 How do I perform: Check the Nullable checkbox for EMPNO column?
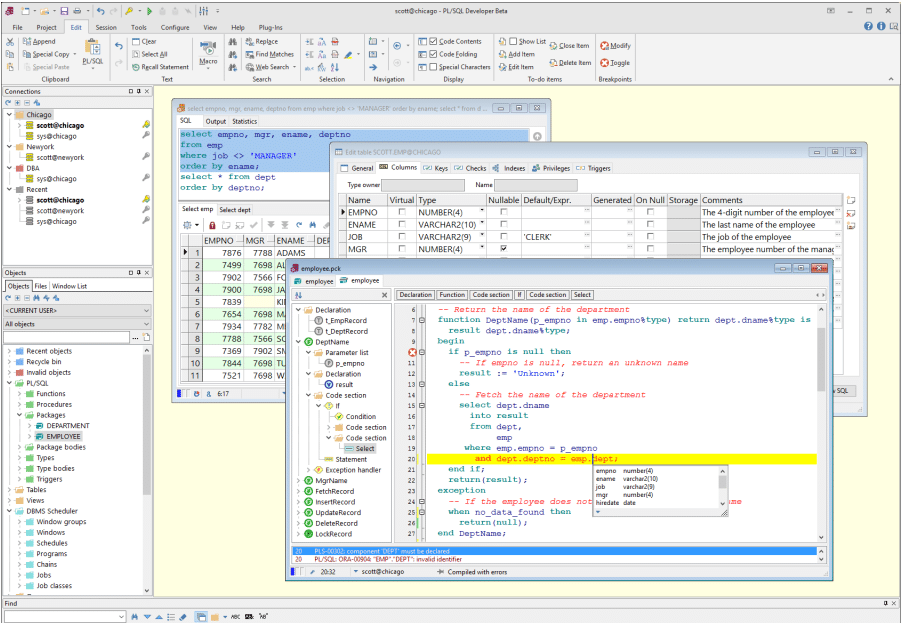[504, 211]
